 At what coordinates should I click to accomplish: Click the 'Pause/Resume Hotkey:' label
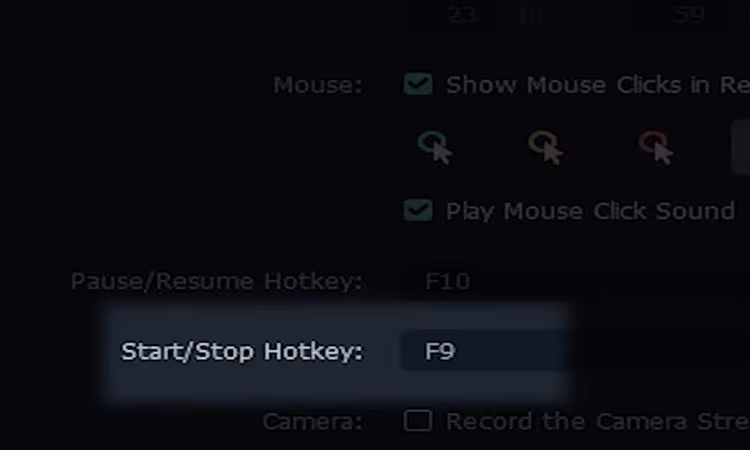[x=217, y=281]
